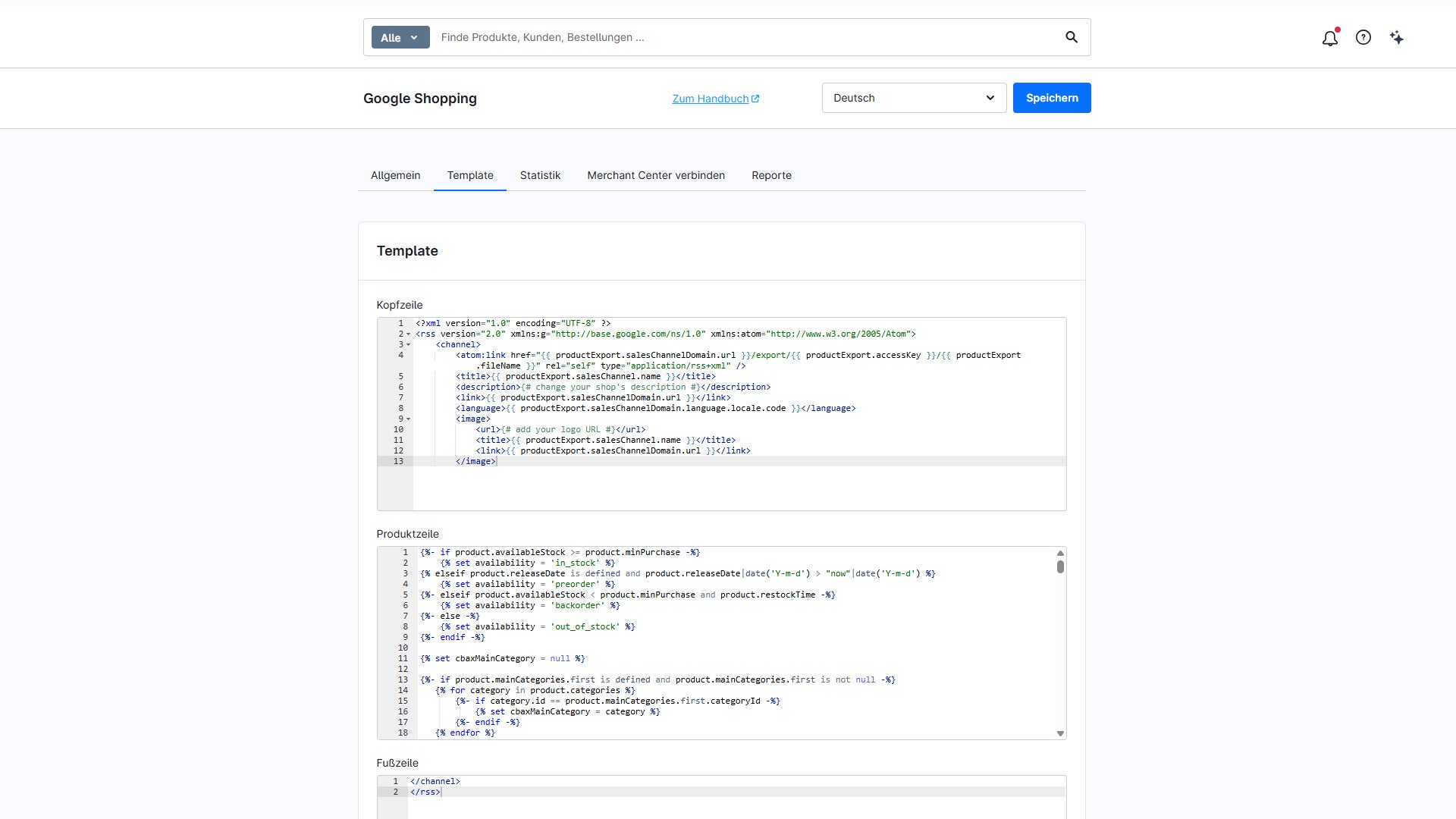
Task: Click Kopfzeile line number 13 gutter
Action: pos(398,462)
